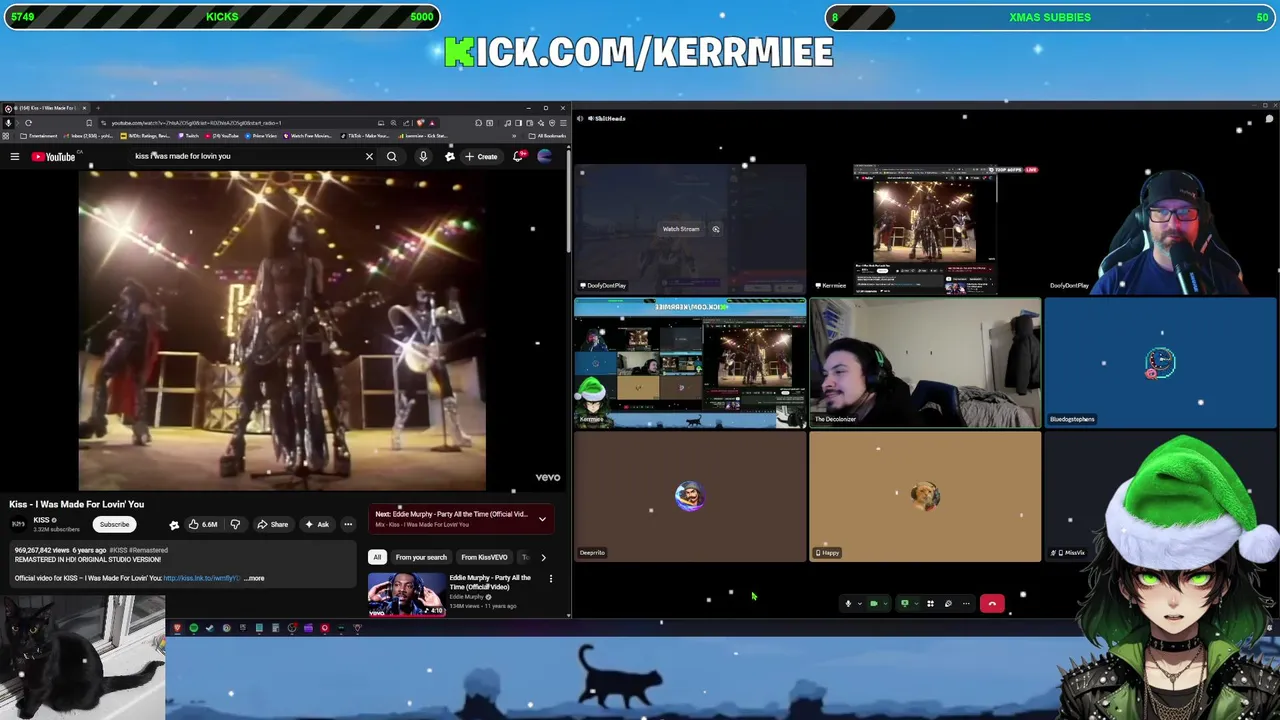Open Eddie Murphy Party All the Time thumbnail
The width and height of the screenshot is (1280, 720).
tap(407, 593)
